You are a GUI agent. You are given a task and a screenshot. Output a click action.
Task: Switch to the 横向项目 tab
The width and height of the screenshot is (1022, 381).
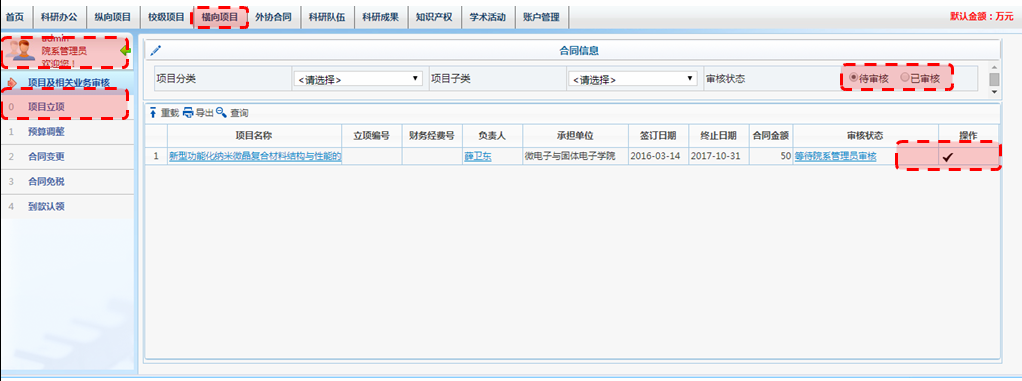pyautogui.click(x=220, y=18)
